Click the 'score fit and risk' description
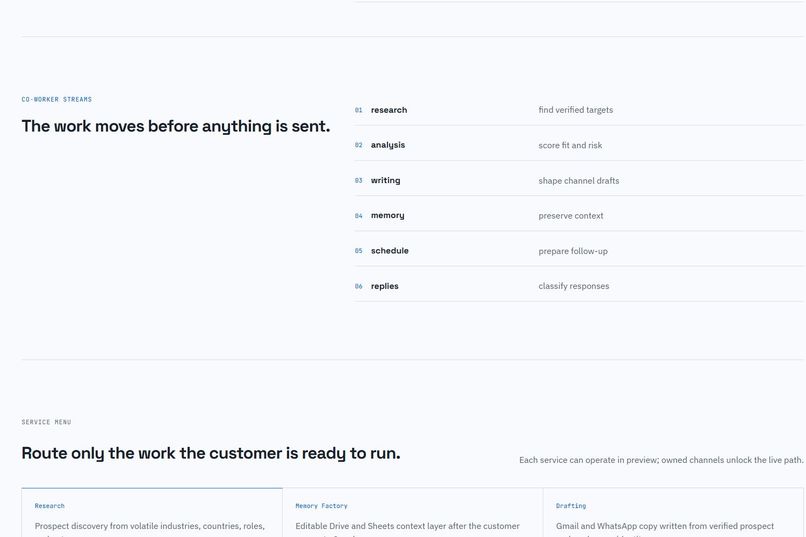 pos(570,145)
